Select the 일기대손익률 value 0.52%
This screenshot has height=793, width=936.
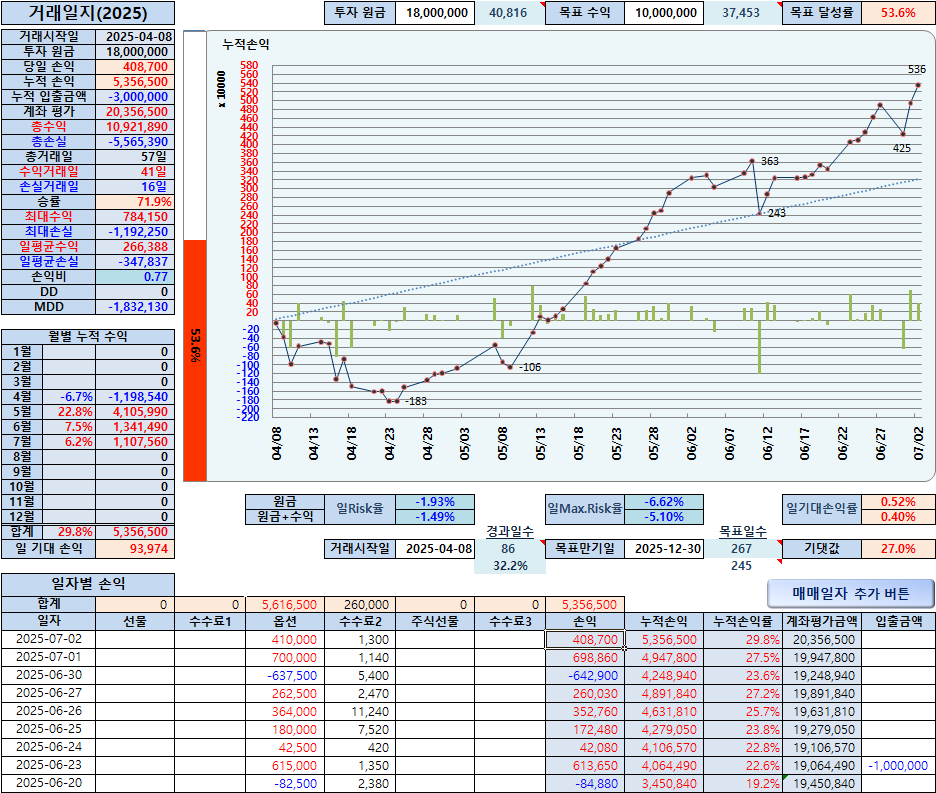(898, 502)
